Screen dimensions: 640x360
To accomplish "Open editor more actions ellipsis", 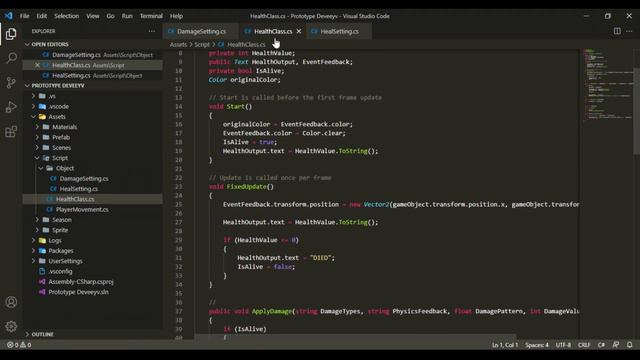I will [x=629, y=31].
